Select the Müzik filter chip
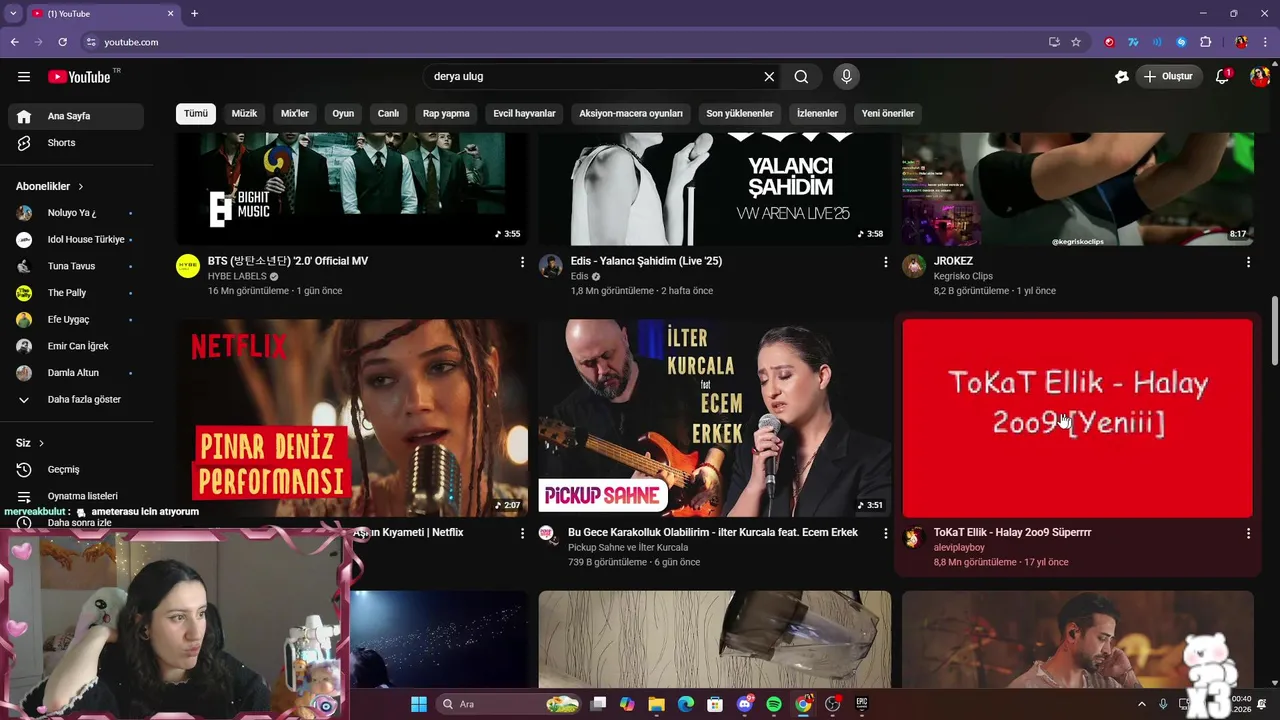Image resolution: width=1280 pixels, height=720 pixels. (x=244, y=113)
